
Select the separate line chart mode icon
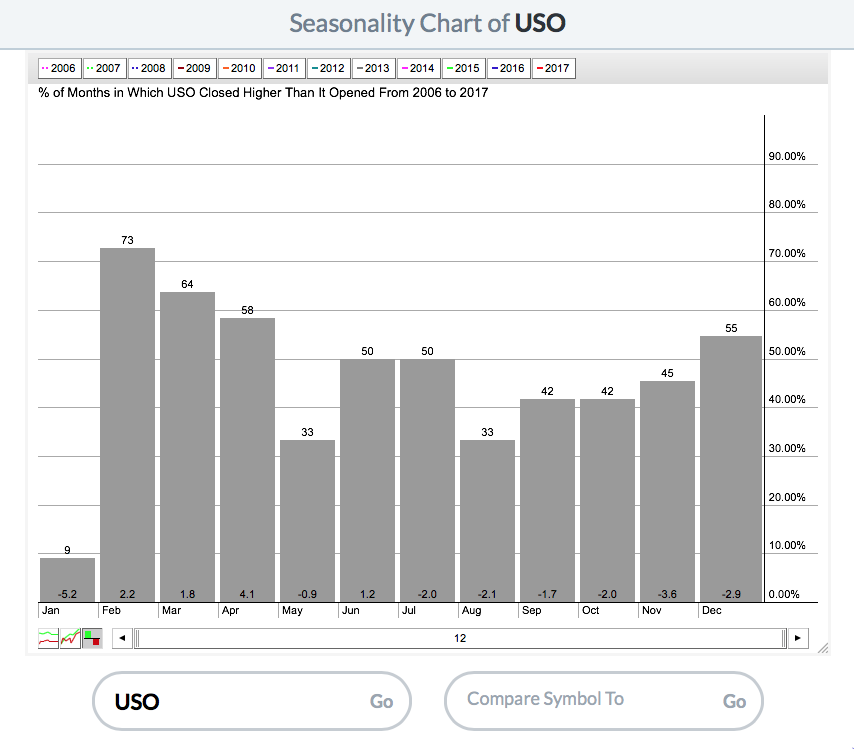click(48, 638)
